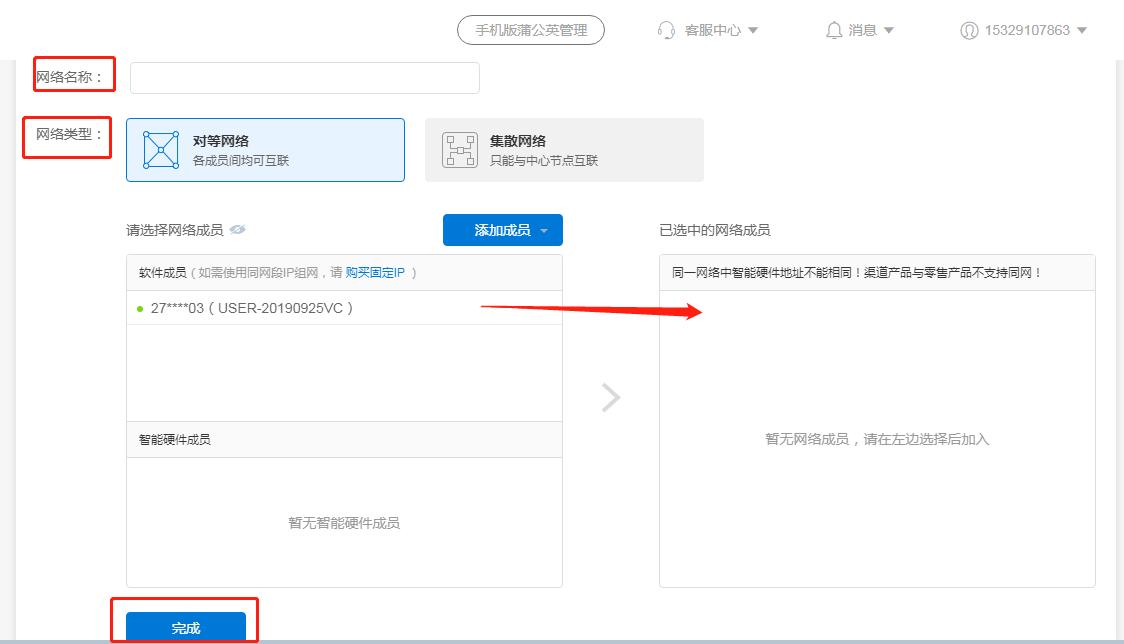
Task: Select the 对等网络 network type option
Action: click(x=264, y=149)
